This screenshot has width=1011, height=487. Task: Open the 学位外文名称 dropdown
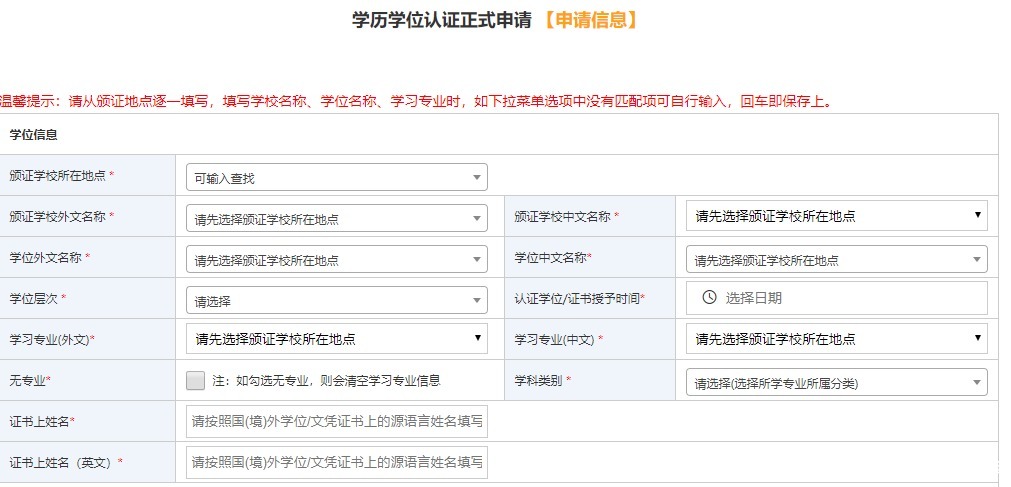coord(337,260)
